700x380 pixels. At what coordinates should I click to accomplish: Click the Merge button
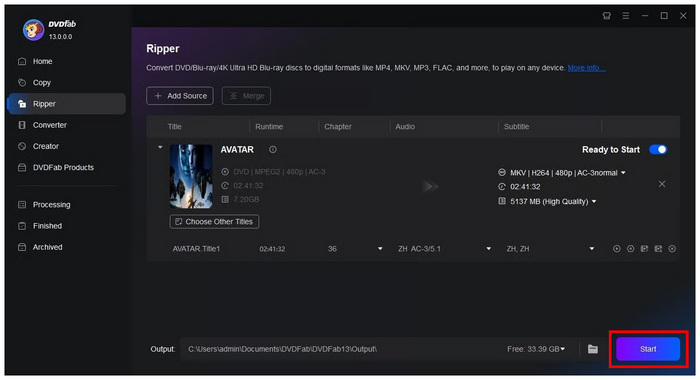246,96
